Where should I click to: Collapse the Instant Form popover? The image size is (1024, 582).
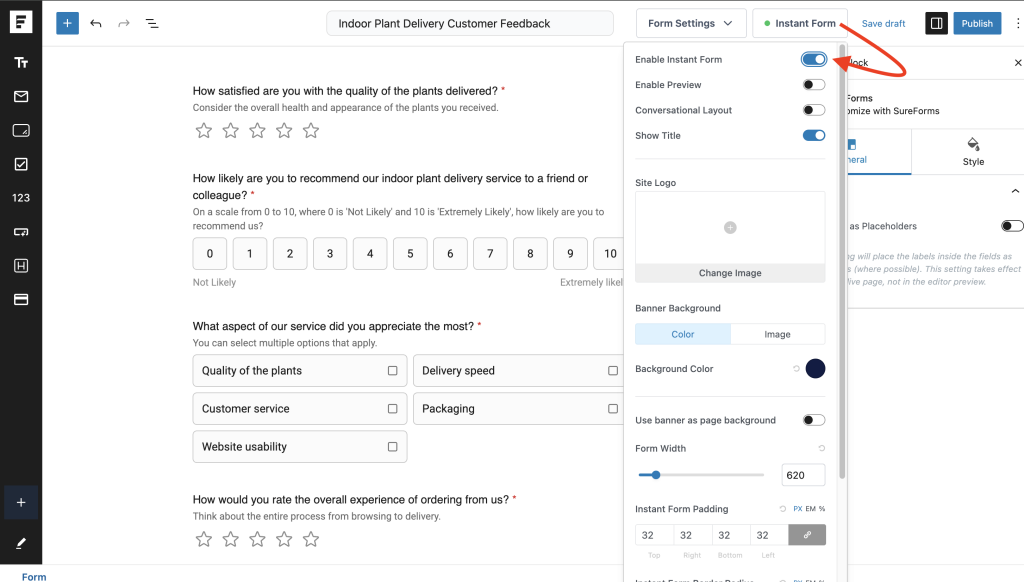coord(800,24)
